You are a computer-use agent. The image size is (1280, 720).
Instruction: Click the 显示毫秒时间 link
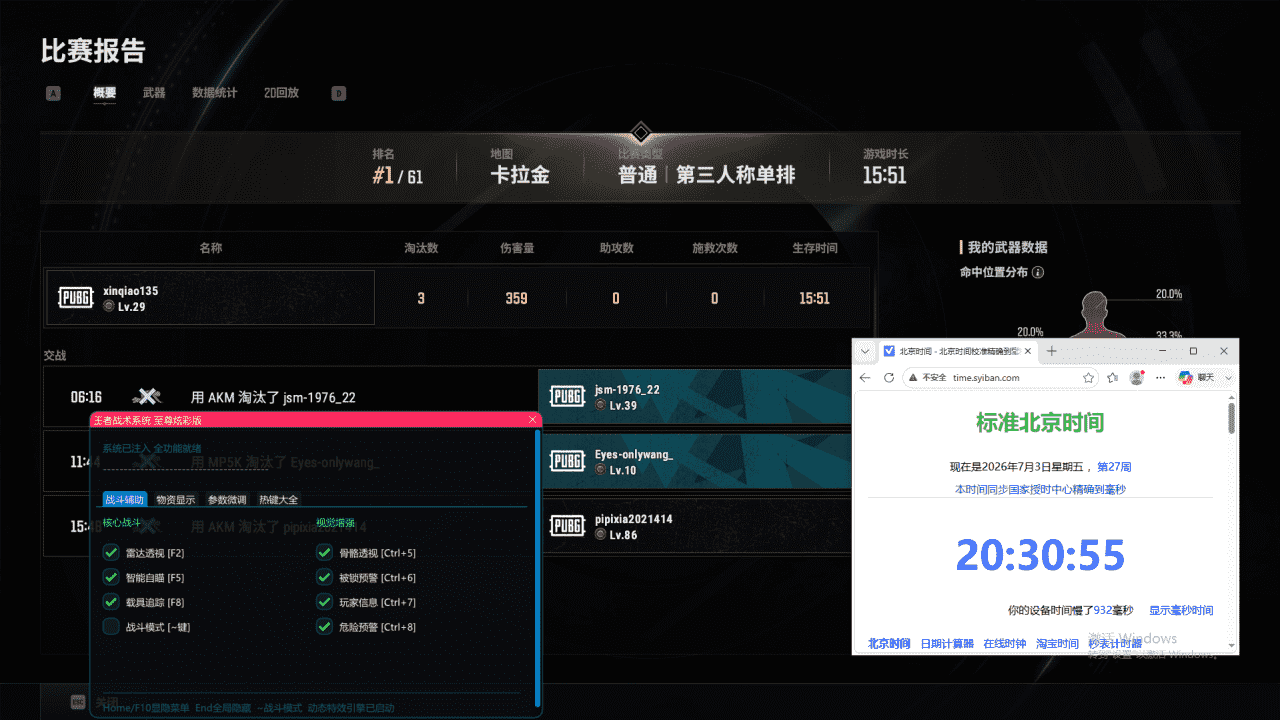pos(1181,610)
